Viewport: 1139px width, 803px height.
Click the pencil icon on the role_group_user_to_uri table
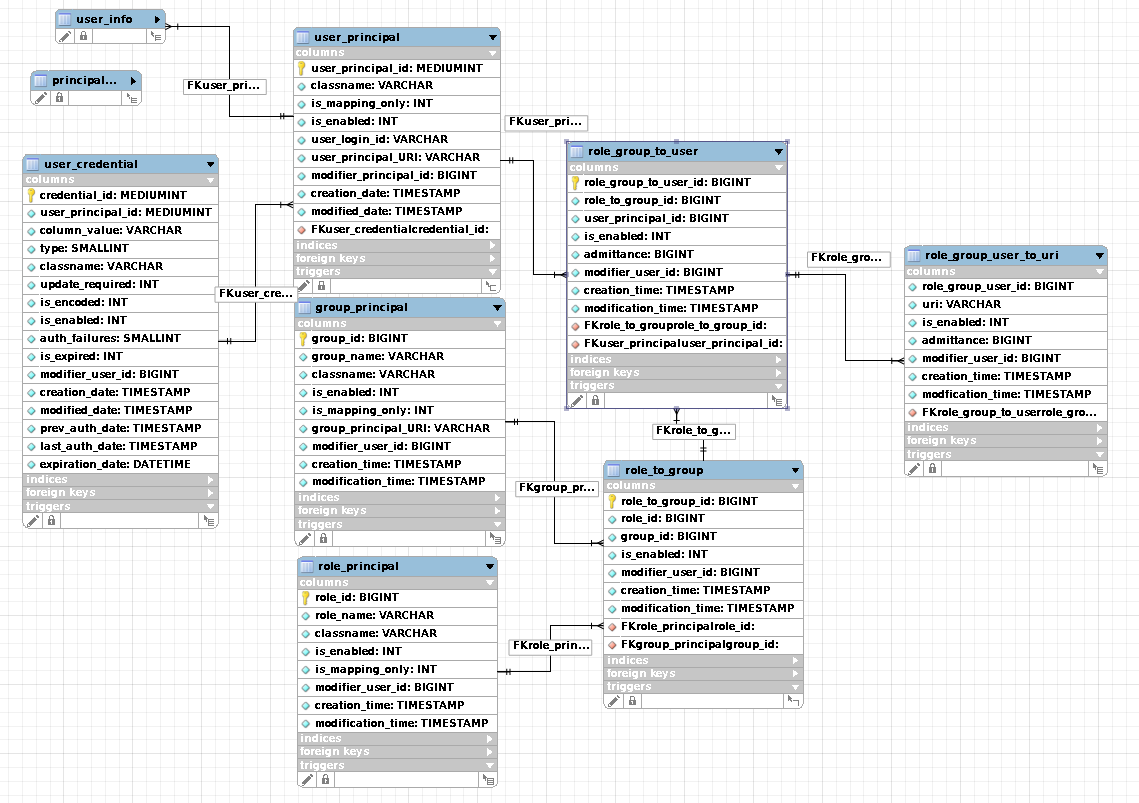click(x=915, y=468)
